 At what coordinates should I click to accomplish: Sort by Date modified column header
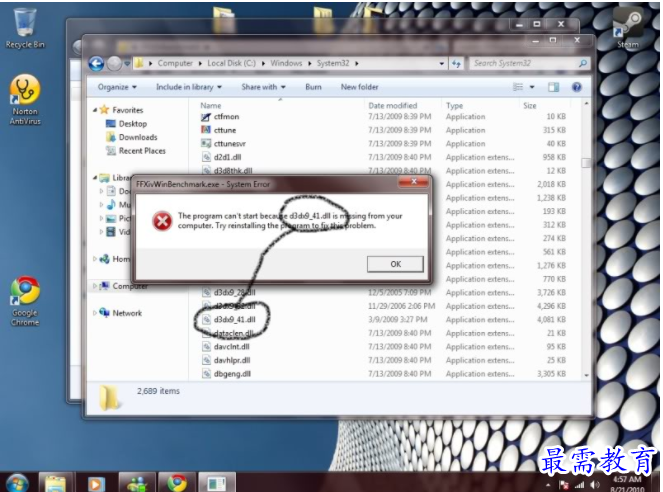point(392,106)
